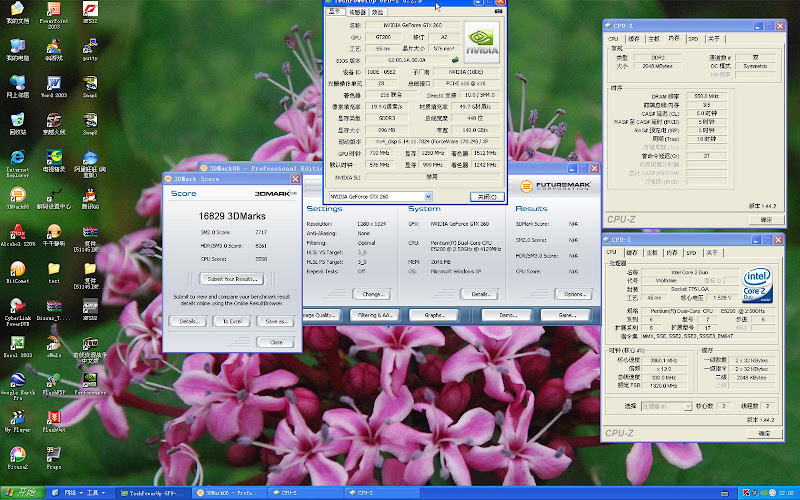
Task: Switch to 3DMark06 taskbar item
Action: [x=230, y=493]
